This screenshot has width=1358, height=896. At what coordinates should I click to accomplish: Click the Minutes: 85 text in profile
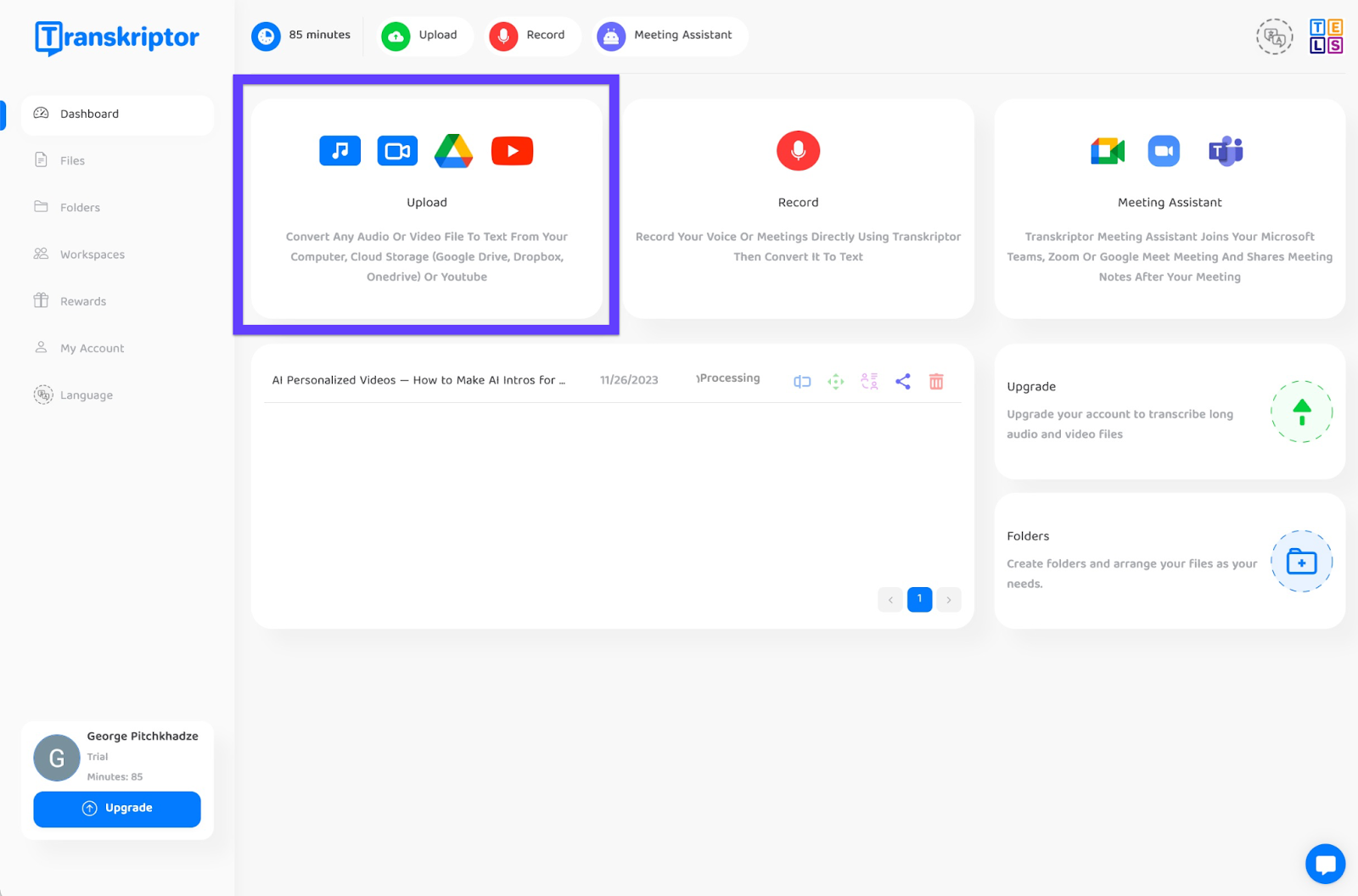115,777
